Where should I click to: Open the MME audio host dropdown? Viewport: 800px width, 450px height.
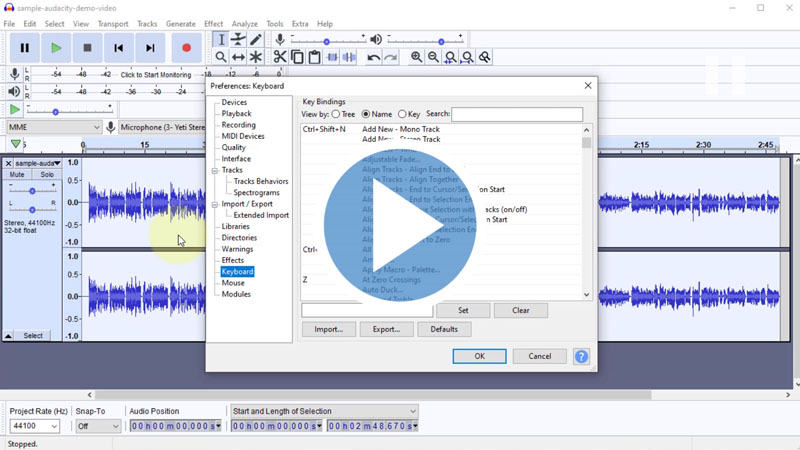tap(54, 127)
